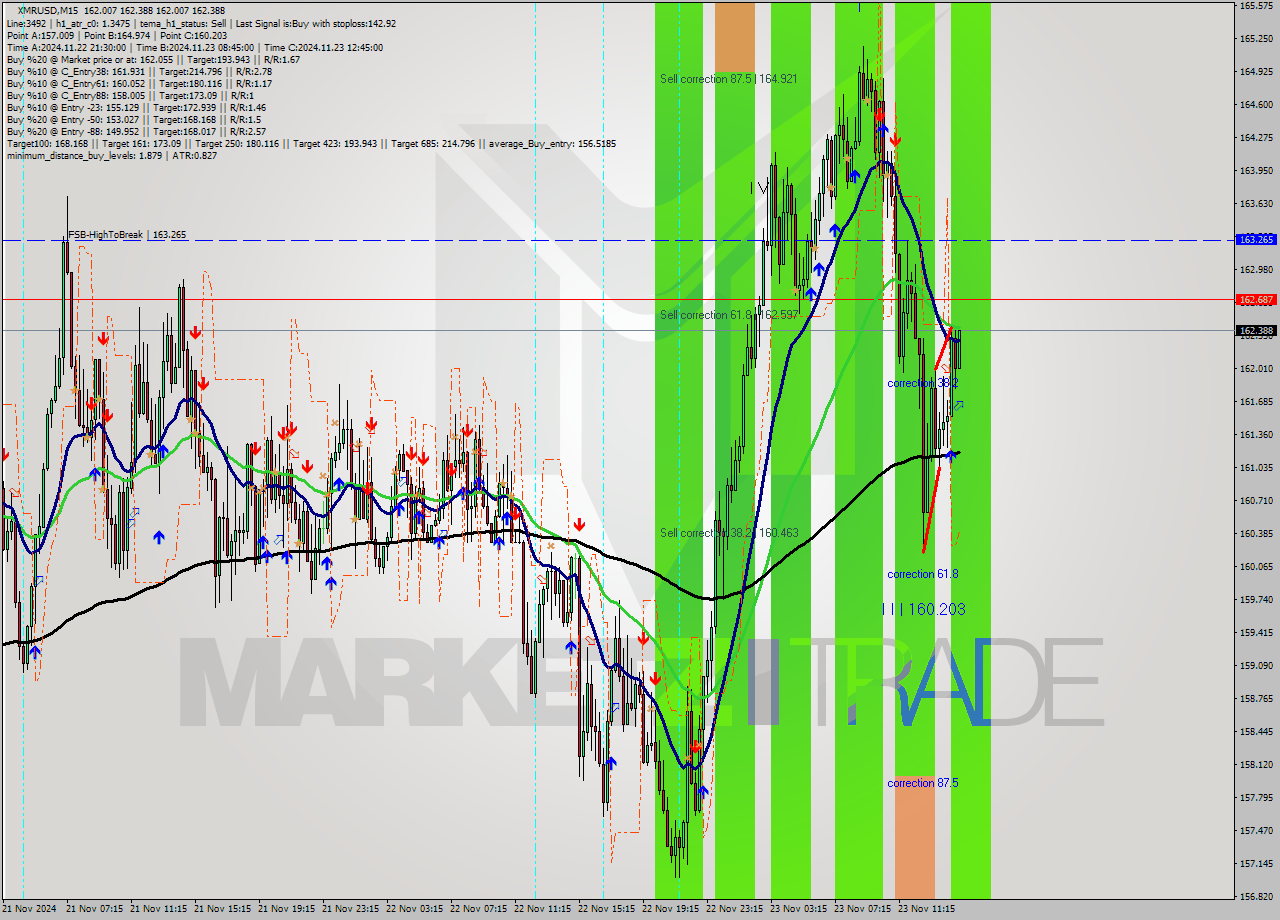Click the Sell correction 87.5 | 164.921 label

click(x=728, y=79)
